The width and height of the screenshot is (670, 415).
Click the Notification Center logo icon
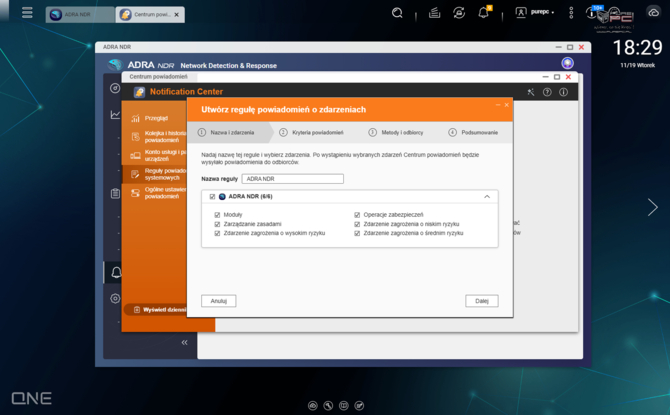click(139, 92)
